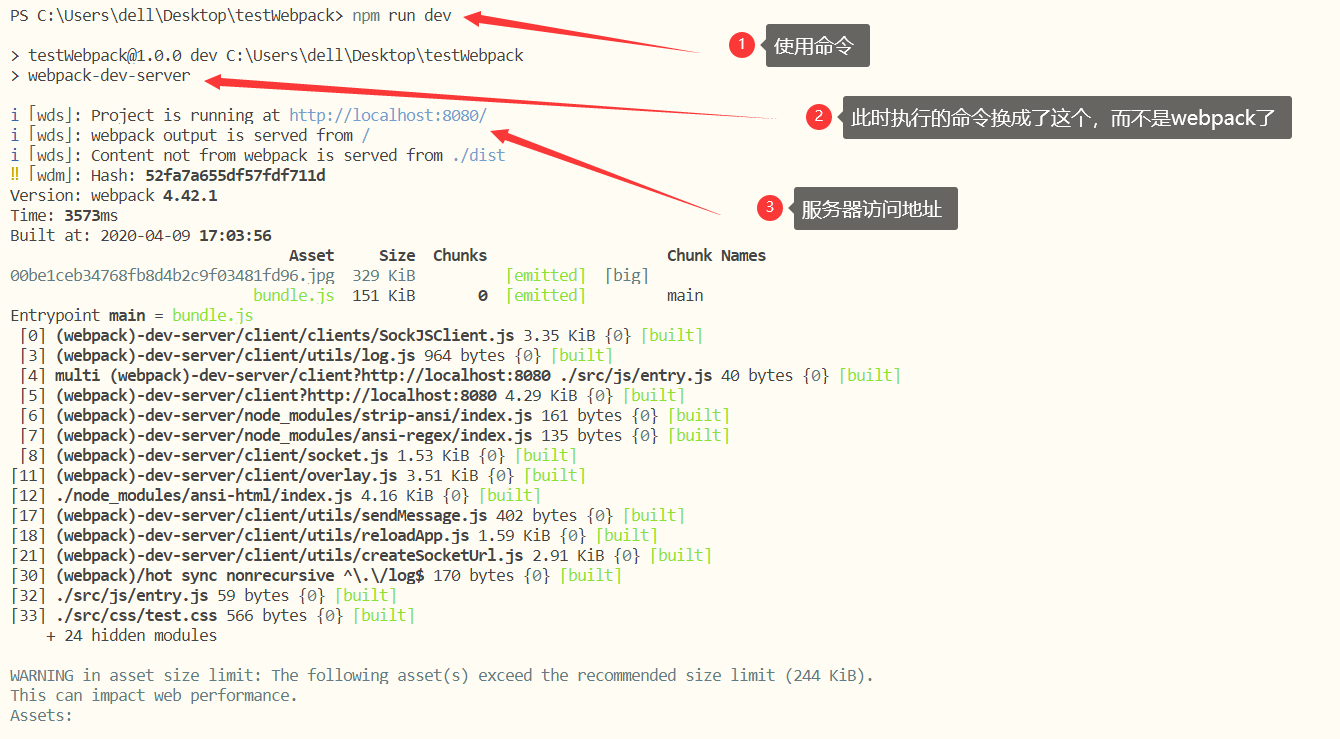Select the ./src/css/test.css module row
The width and height of the screenshot is (1340, 739).
pyautogui.click(x=212, y=615)
